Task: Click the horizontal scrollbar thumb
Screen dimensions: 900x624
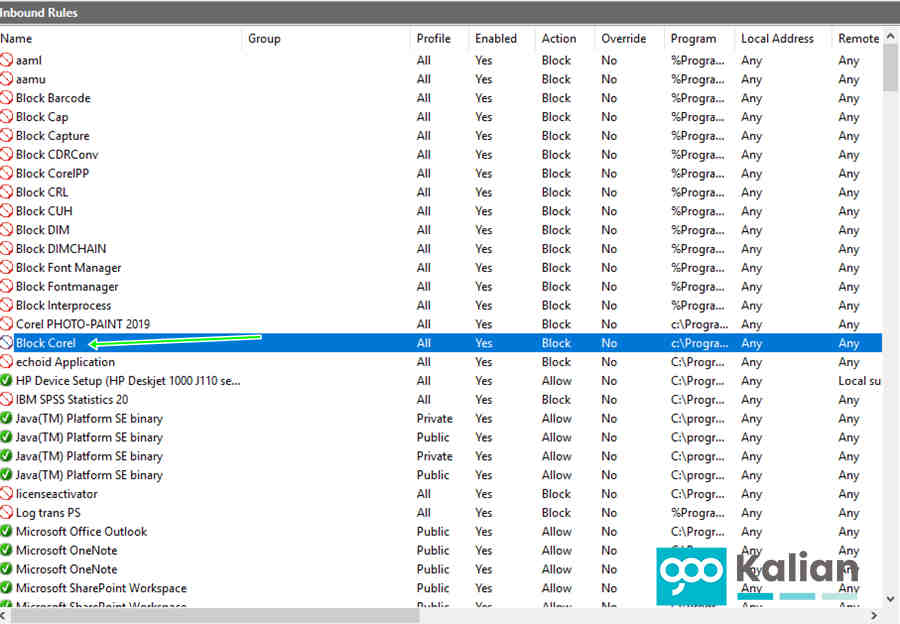Action: tap(215, 616)
